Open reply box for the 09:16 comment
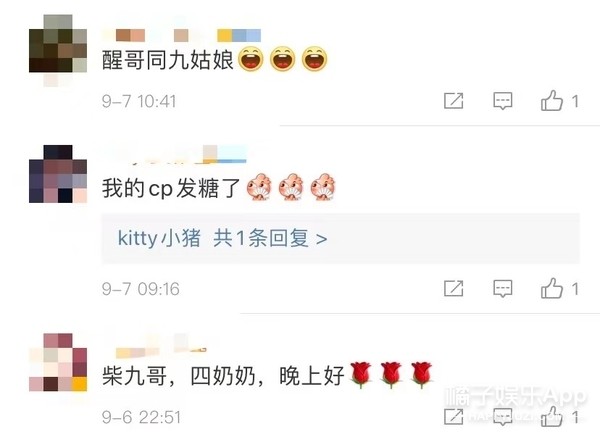Image resolution: width=600 pixels, height=437 pixels. (502, 289)
